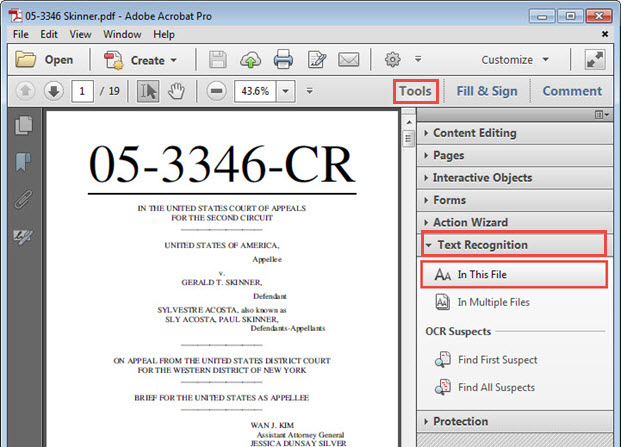The image size is (621, 447).
Task: Toggle the Tools pane
Action: point(415,91)
